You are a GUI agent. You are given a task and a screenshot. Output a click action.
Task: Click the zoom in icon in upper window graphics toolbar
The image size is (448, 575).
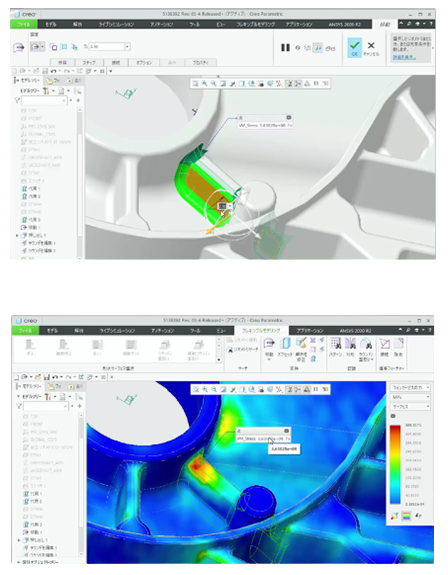click(x=204, y=84)
